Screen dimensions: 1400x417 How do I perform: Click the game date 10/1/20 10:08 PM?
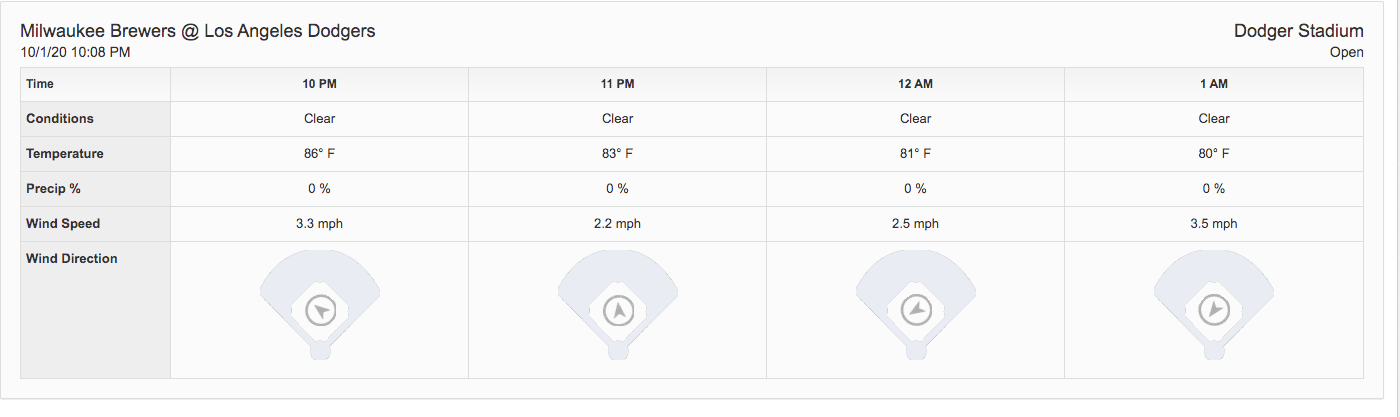coord(75,52)
